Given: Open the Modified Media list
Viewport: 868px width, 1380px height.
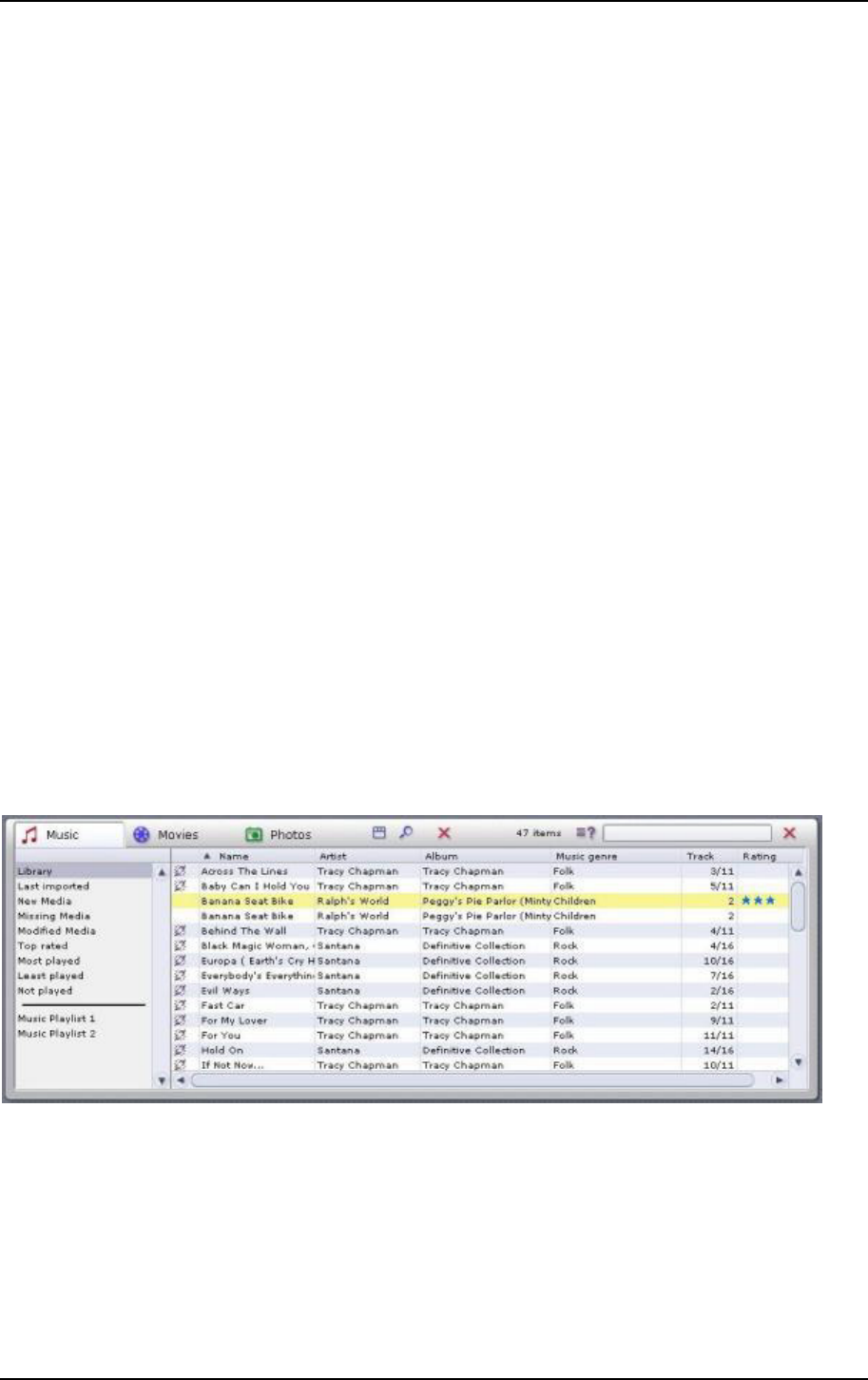Looking at the screenshot, I should [56, 931].
